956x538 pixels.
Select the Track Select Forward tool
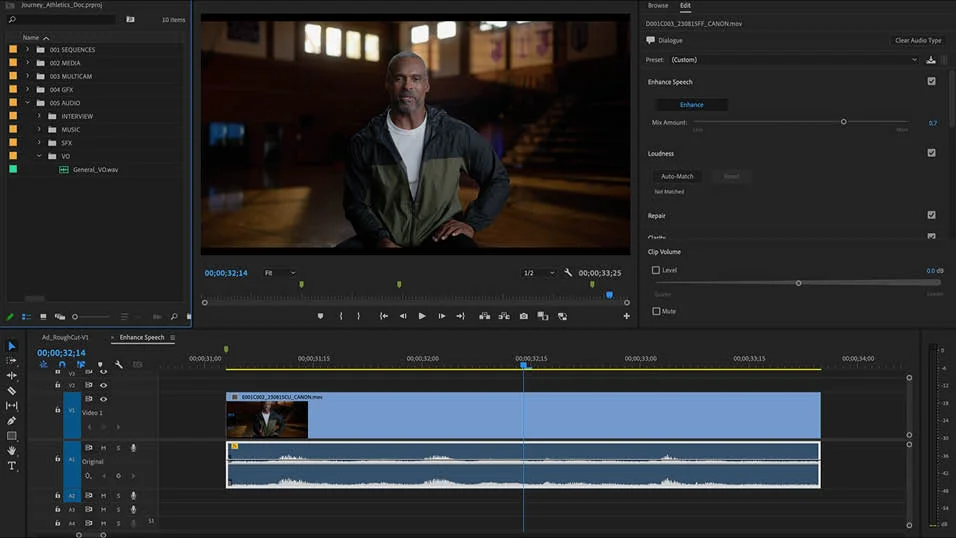pyautogui.click(x=12, y=360)
